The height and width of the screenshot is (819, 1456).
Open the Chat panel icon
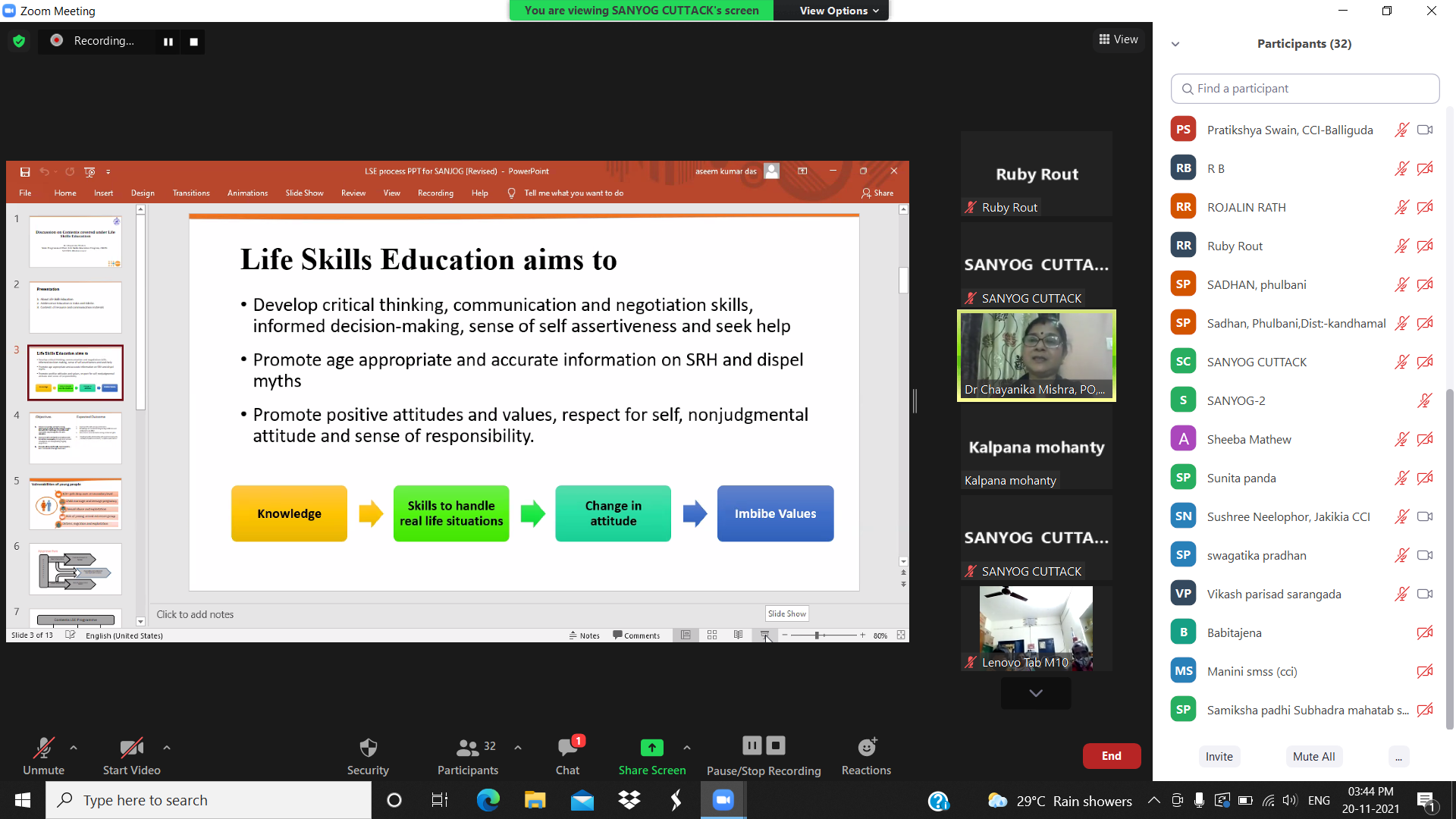click(566, 748)
